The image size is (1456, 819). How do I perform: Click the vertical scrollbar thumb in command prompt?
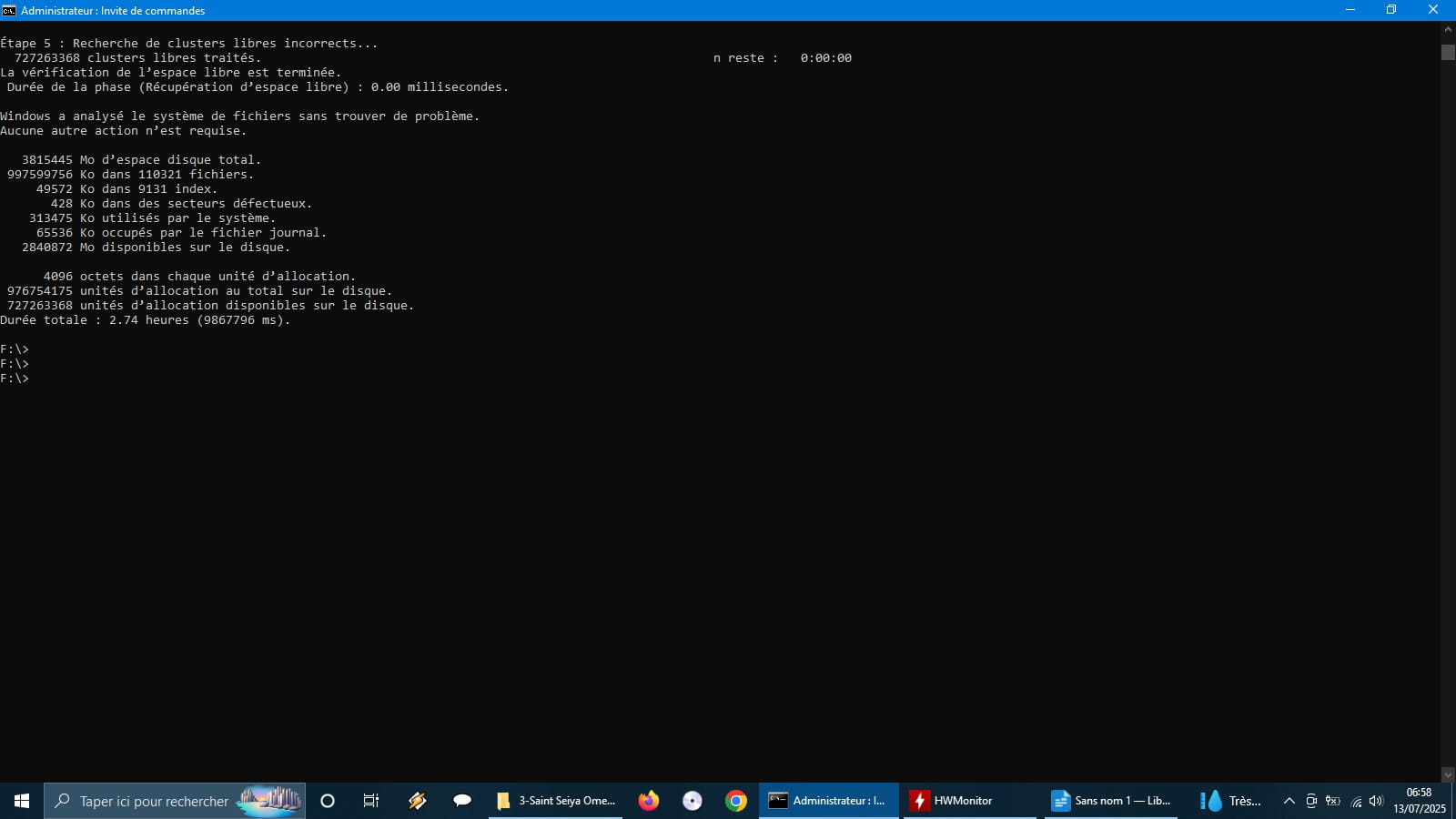1448,52
